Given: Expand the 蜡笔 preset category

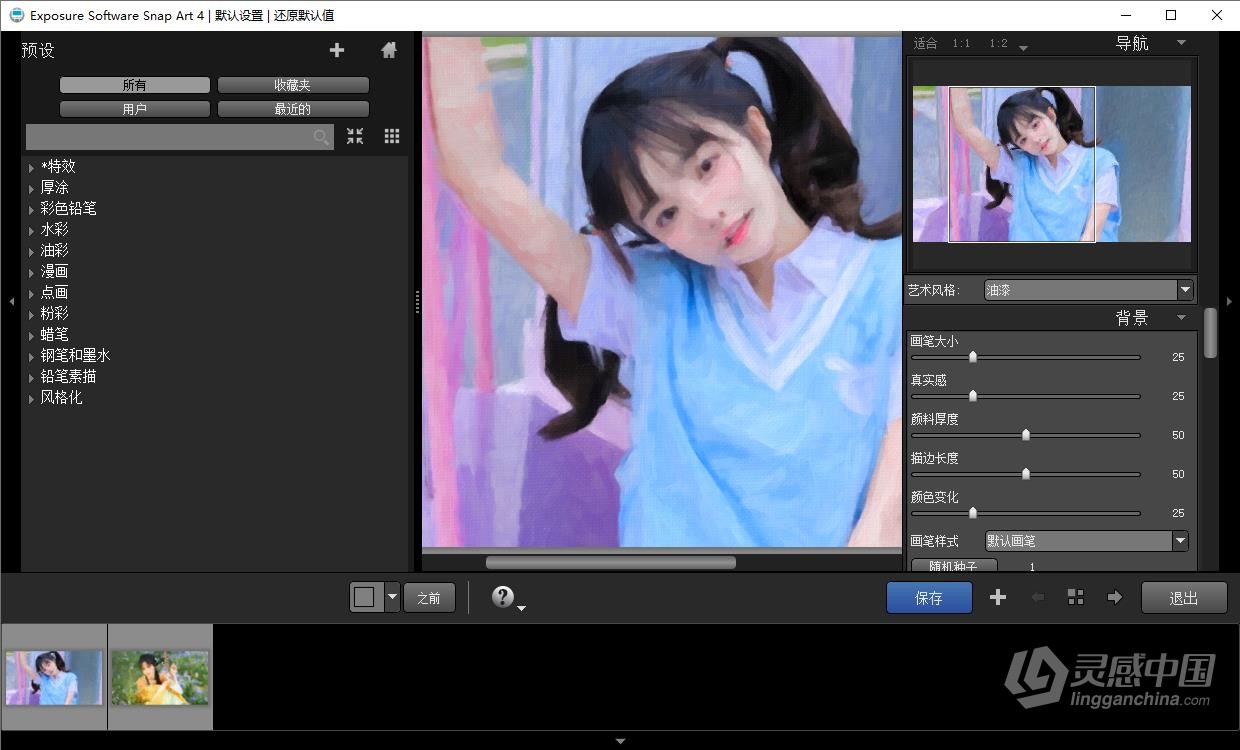Looking at the screenshot, I should pyautogui.click(x=32, y=336).
